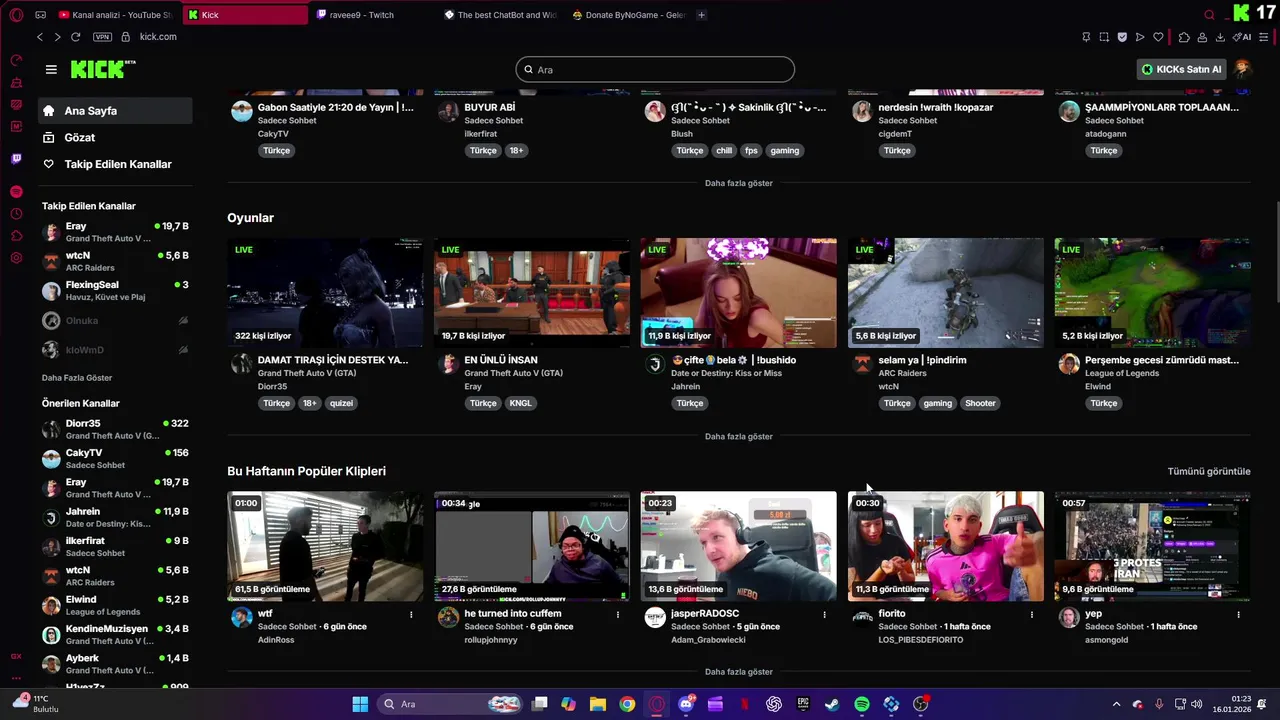Bookmark page with heart icon
Screen dimensions: 1280x720
tap(1158, 37)
